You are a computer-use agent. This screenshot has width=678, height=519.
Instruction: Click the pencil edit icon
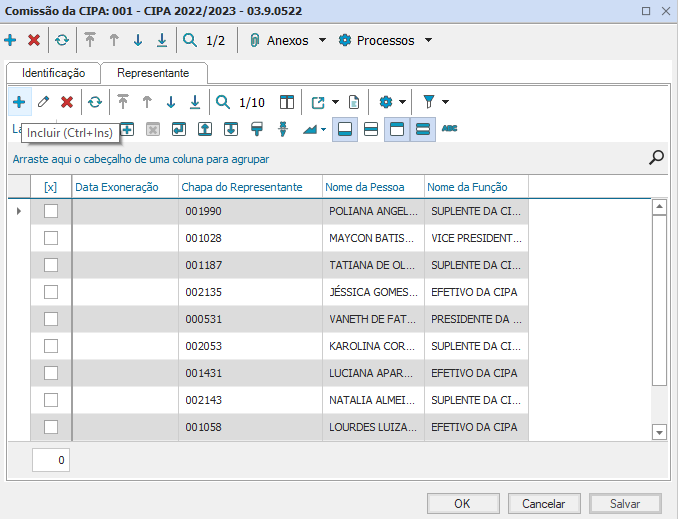click(x=43, y=102)
